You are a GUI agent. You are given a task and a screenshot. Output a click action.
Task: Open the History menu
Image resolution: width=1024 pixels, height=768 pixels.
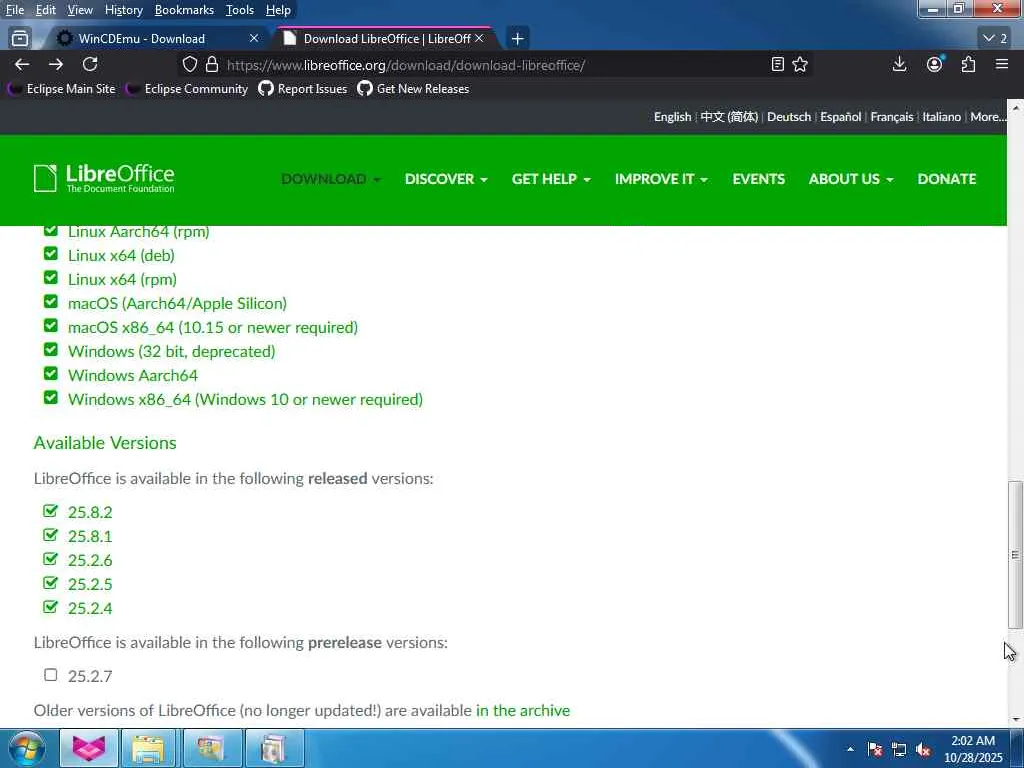123,10
